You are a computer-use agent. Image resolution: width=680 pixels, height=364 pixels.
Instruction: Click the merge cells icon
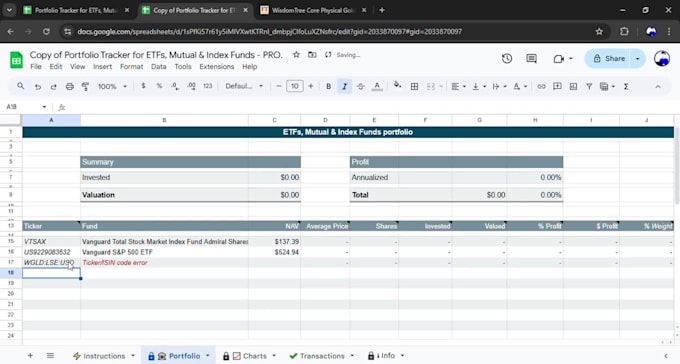pos(431,86)
